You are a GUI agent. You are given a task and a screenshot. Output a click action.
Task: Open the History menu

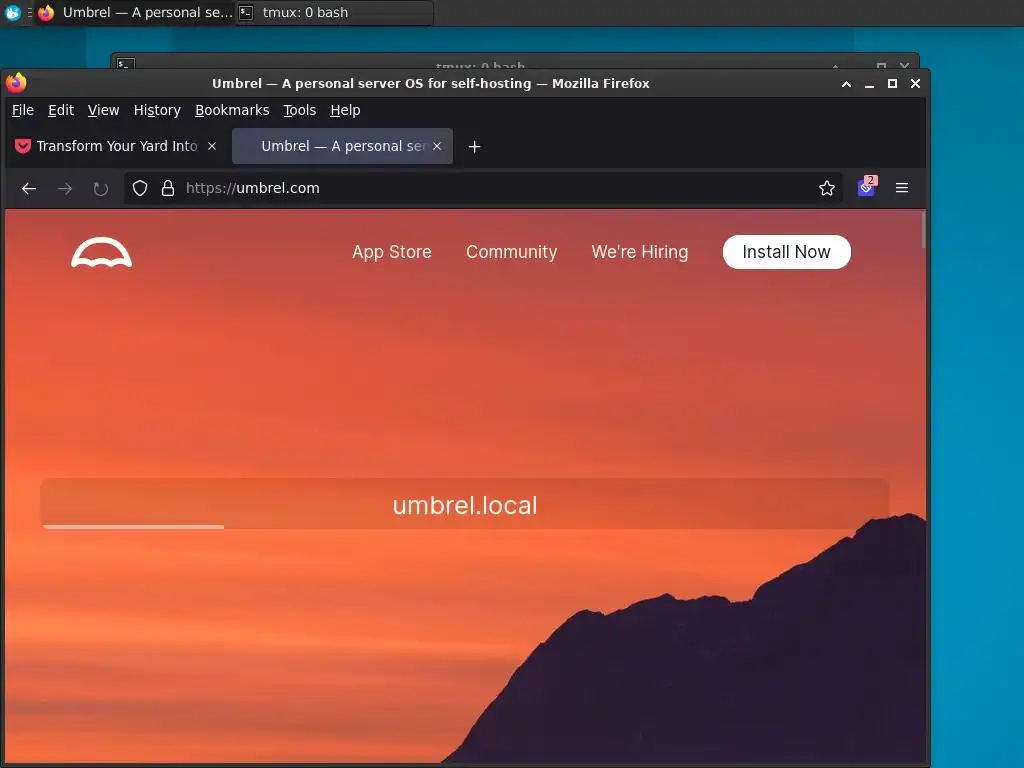tap(157, 110)
